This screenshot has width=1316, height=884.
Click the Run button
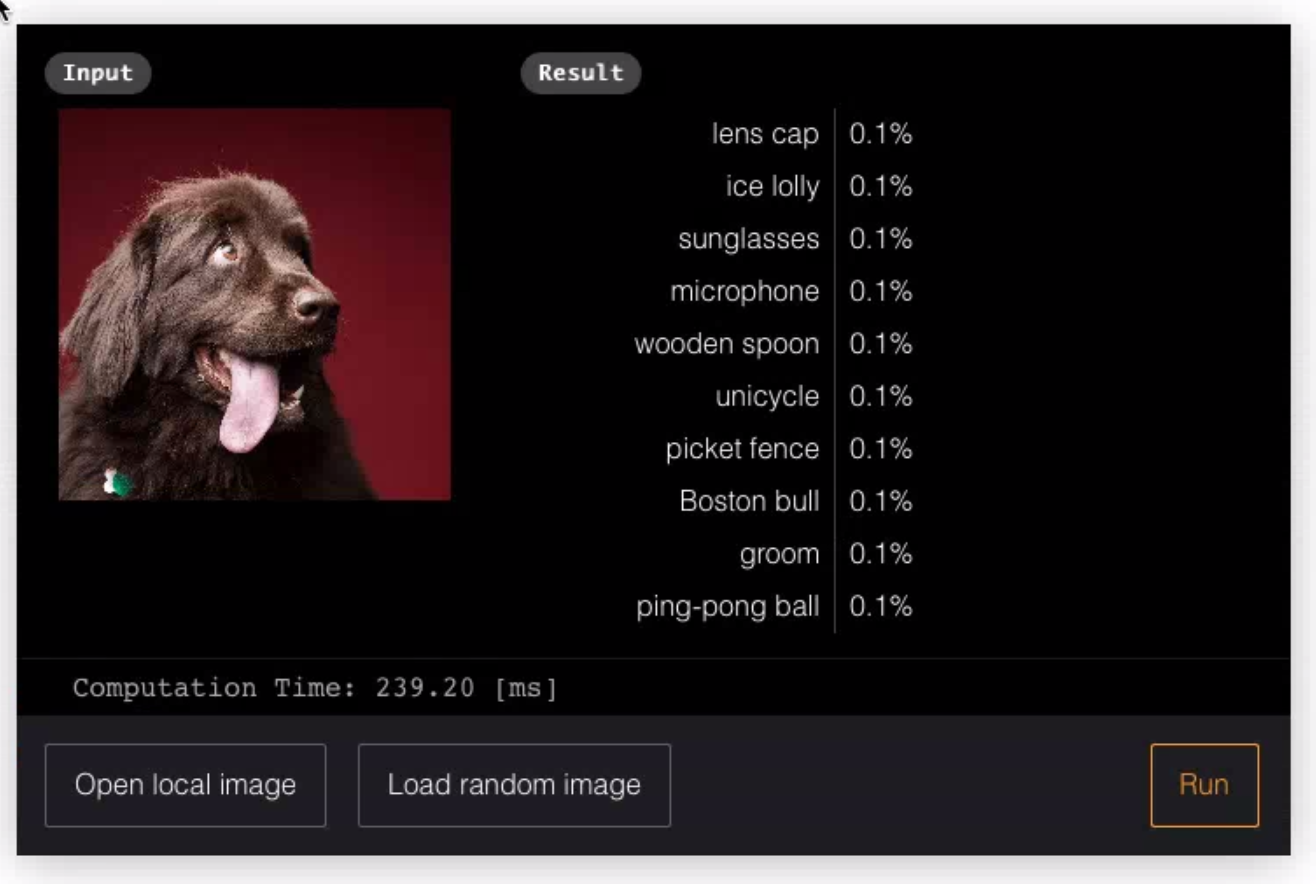pos(1204,785)
